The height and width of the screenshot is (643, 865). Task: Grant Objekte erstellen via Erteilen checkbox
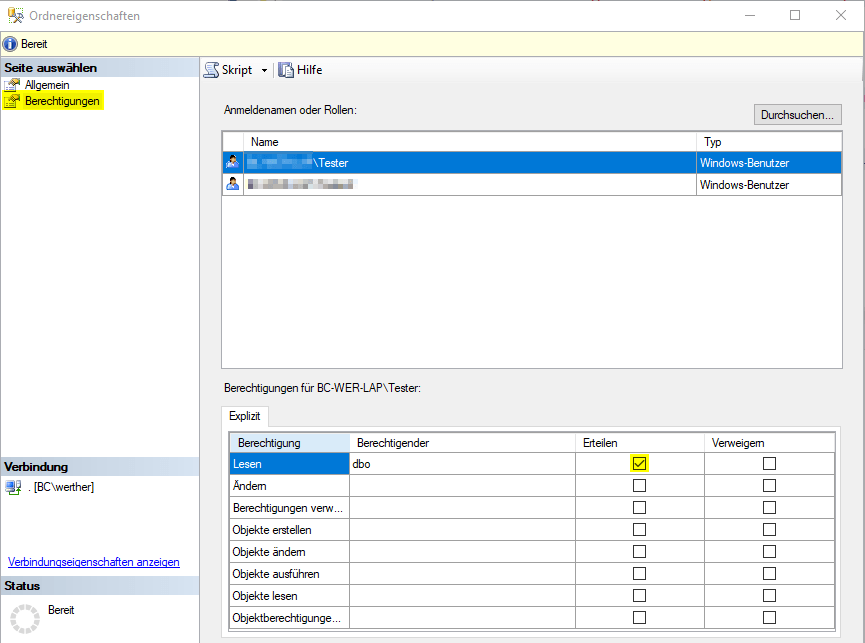[x=639, y=530]
